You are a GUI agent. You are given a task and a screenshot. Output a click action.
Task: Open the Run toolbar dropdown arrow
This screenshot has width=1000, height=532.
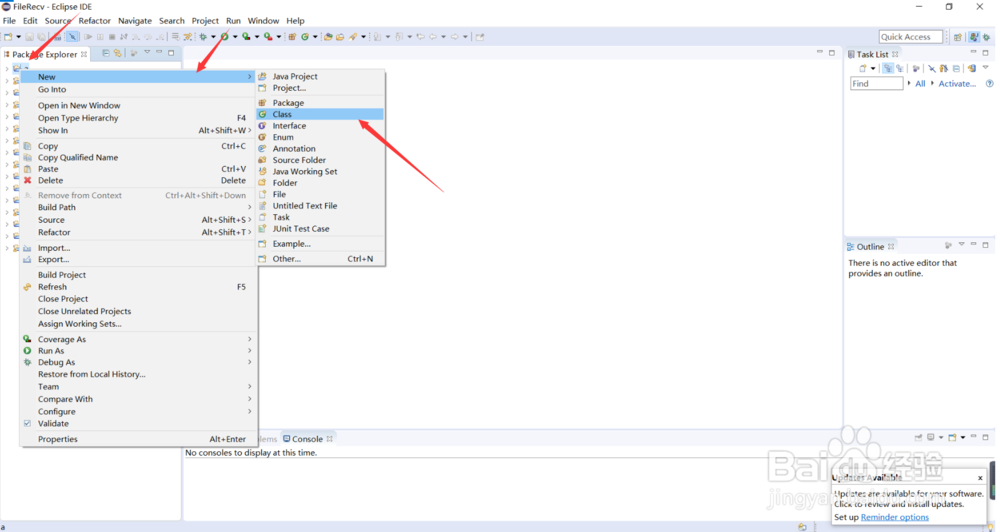pyautogui.click(x=235, y=37)
